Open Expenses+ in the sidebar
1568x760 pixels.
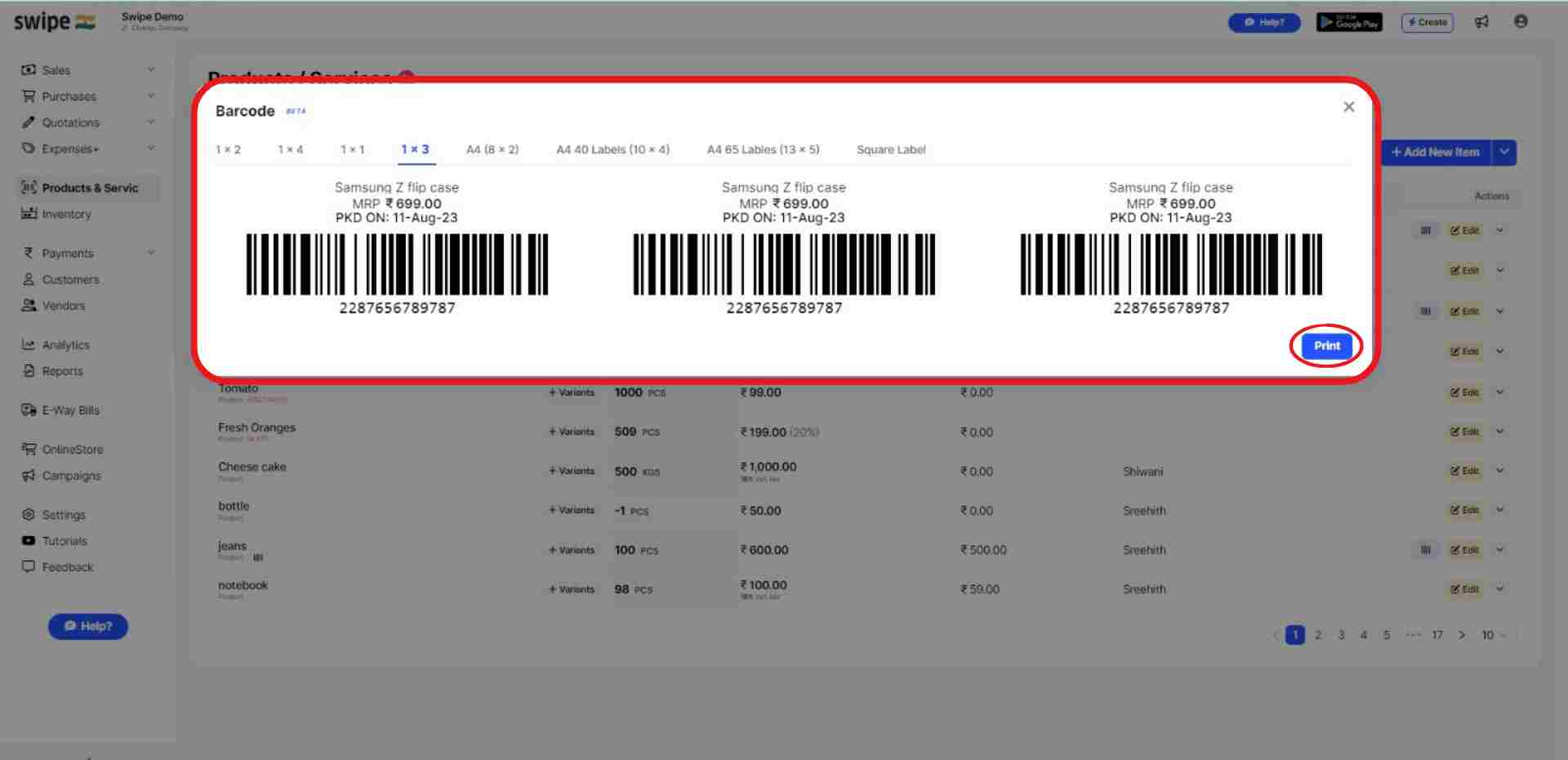pyautogui.click(x=70, y=149)
